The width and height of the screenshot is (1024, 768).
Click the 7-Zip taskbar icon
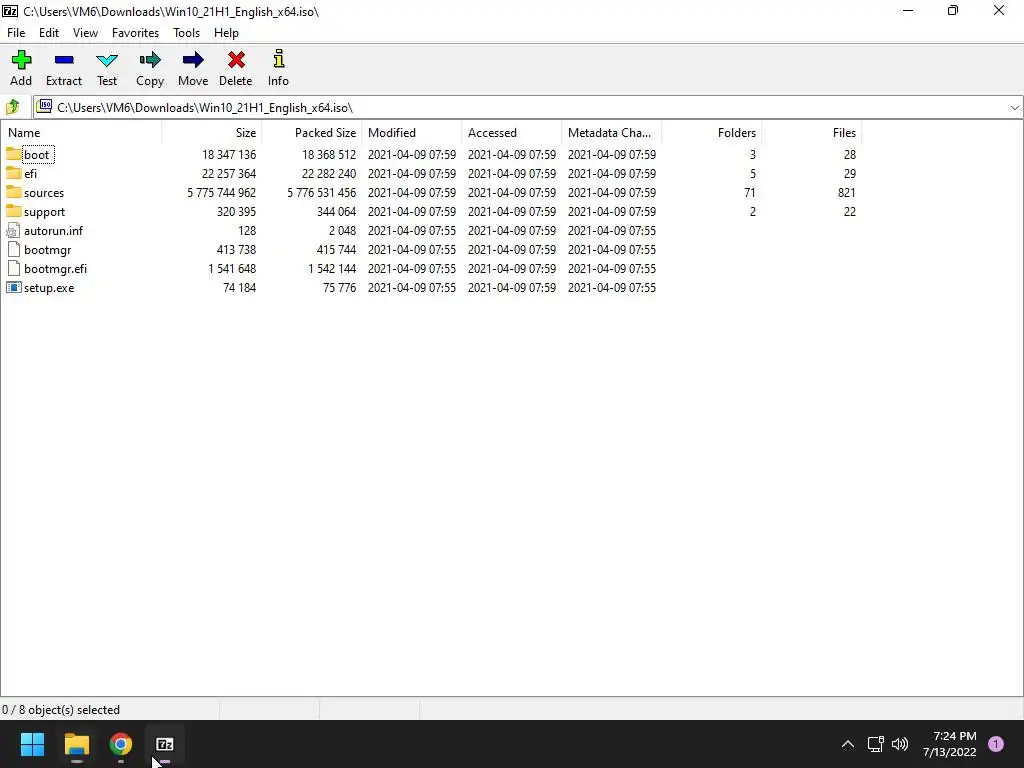coord(165,744)
